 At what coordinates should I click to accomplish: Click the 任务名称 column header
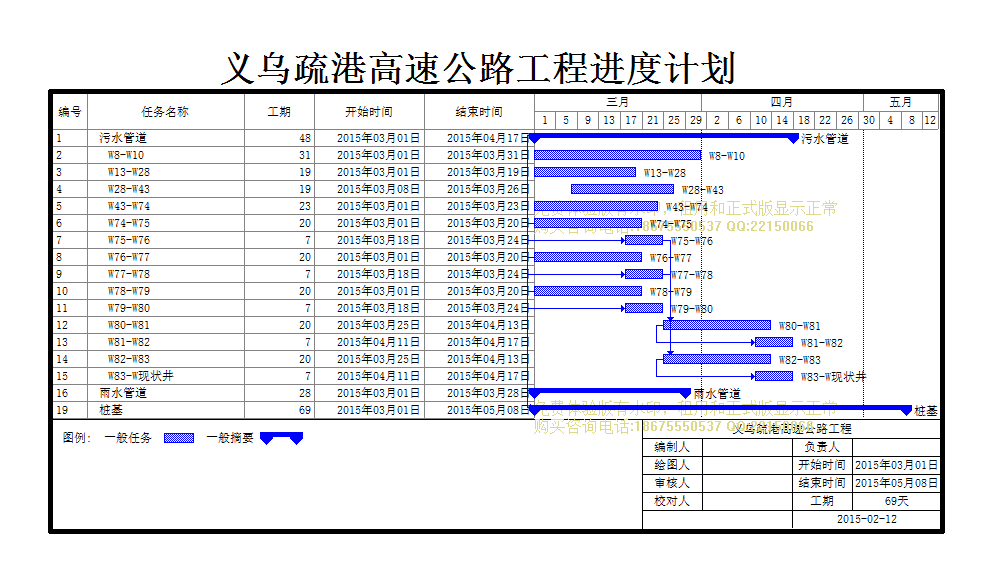click(x=166, y=112)
